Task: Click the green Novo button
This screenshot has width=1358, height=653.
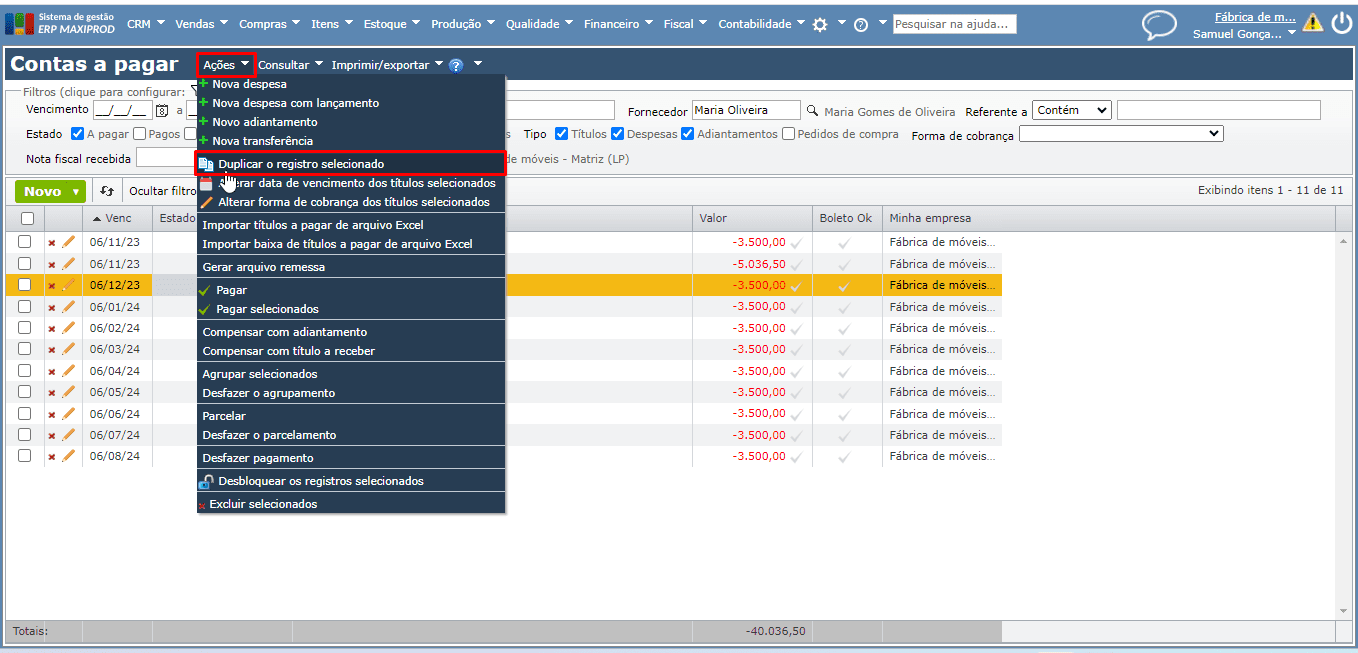Action: click(42, 191)
